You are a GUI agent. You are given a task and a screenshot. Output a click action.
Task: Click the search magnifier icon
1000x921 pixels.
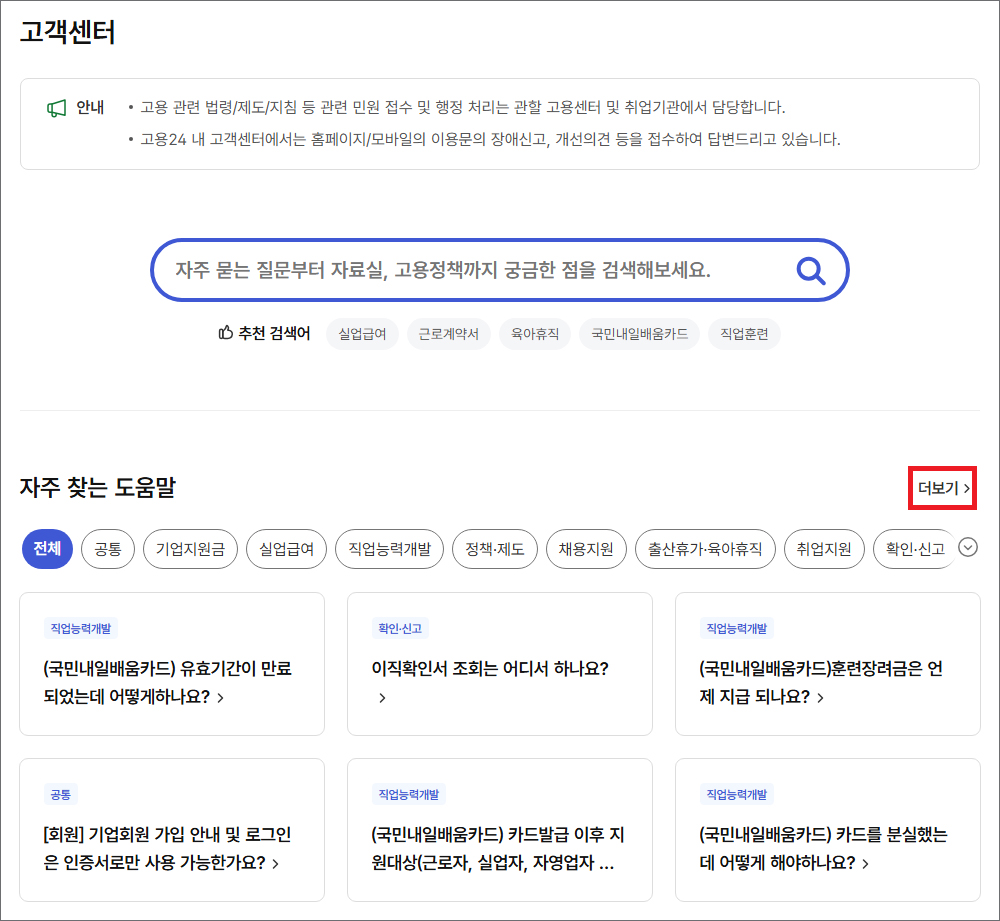pyautogui.click(x=810, y=269)
